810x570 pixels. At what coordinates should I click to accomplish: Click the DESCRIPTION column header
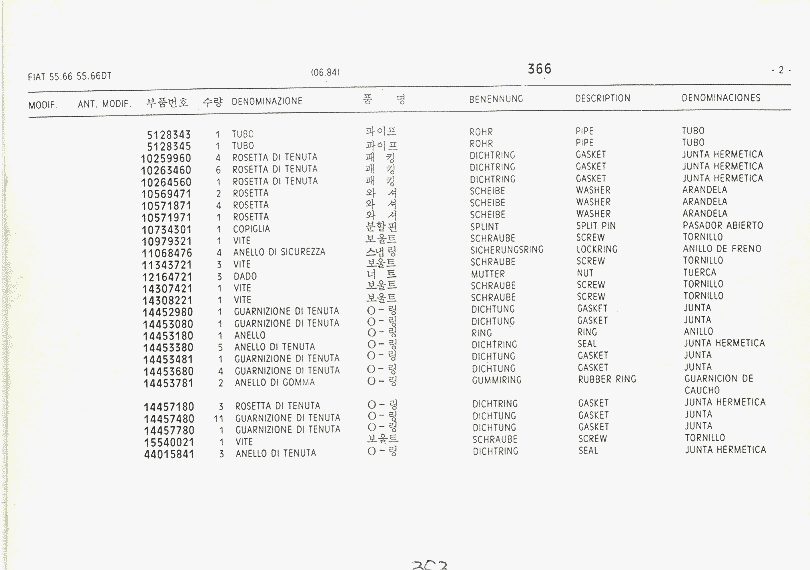[x=602, y=99]
